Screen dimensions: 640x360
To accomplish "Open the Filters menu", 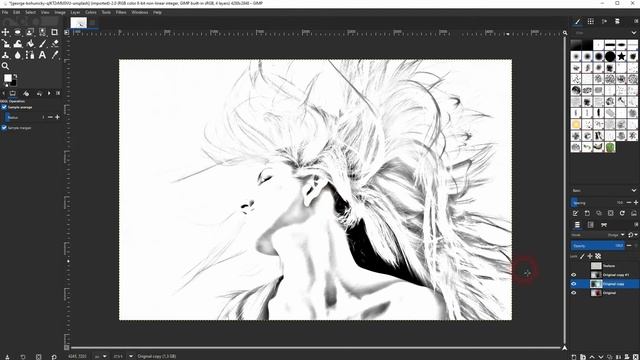I will coord(121,12).
